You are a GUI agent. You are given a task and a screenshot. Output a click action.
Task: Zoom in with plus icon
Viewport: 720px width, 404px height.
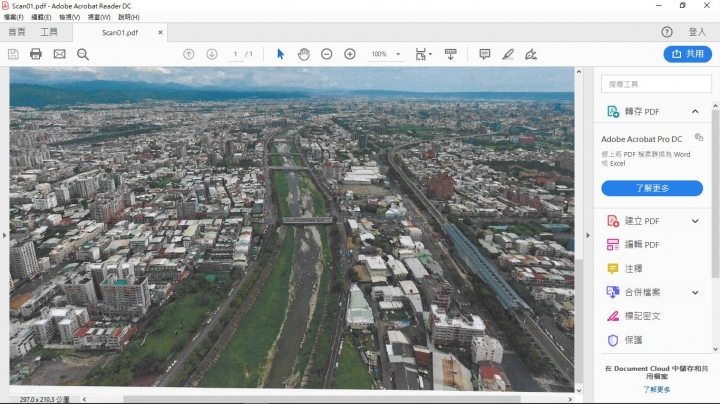[350, 54]
